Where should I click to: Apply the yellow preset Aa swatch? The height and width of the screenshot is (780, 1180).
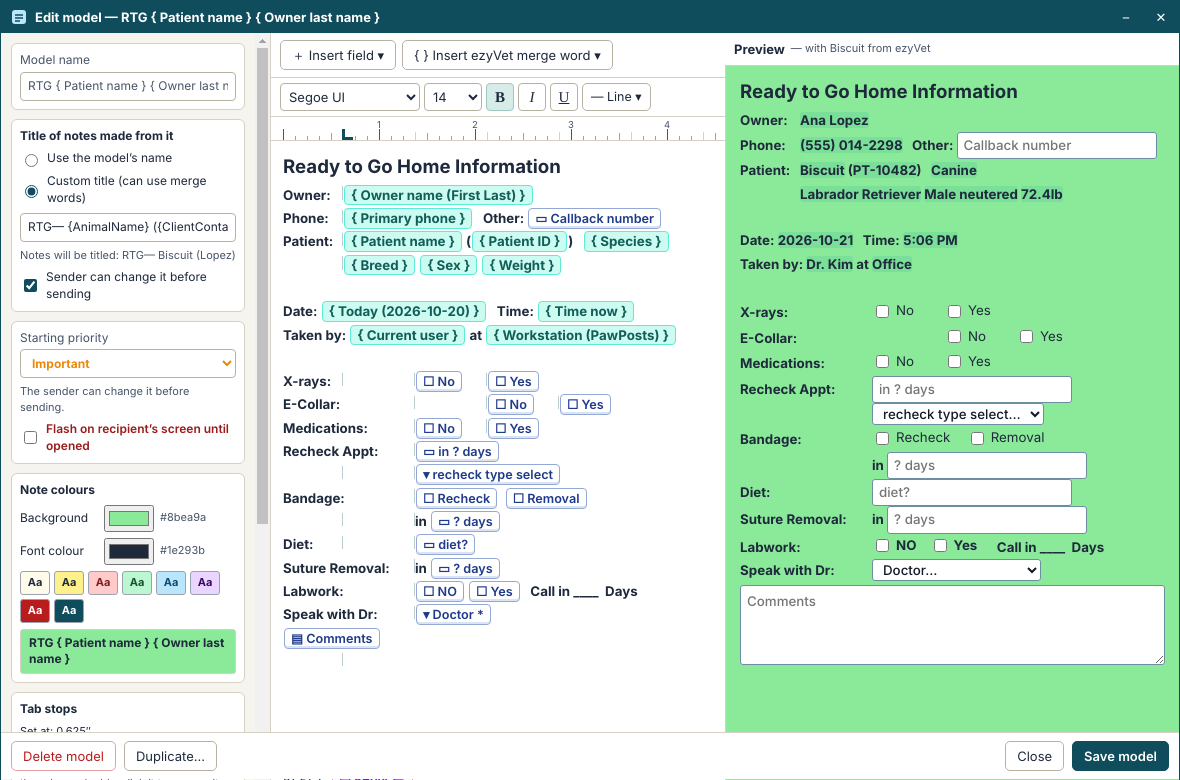click(x=68, y=583)
